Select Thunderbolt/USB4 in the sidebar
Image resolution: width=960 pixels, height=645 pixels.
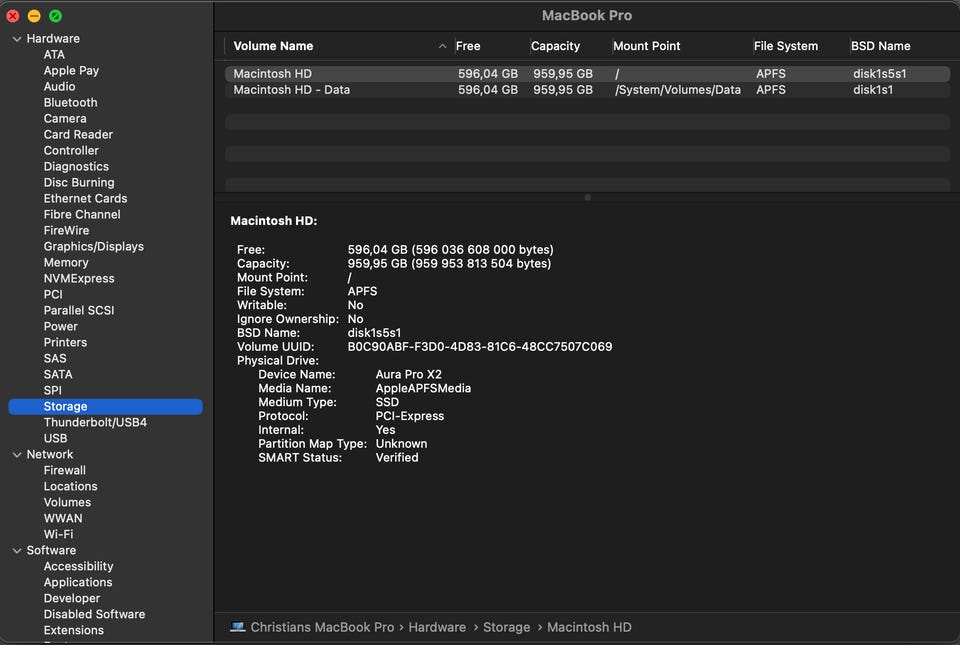pyautogui.click(x=95, y=422)
